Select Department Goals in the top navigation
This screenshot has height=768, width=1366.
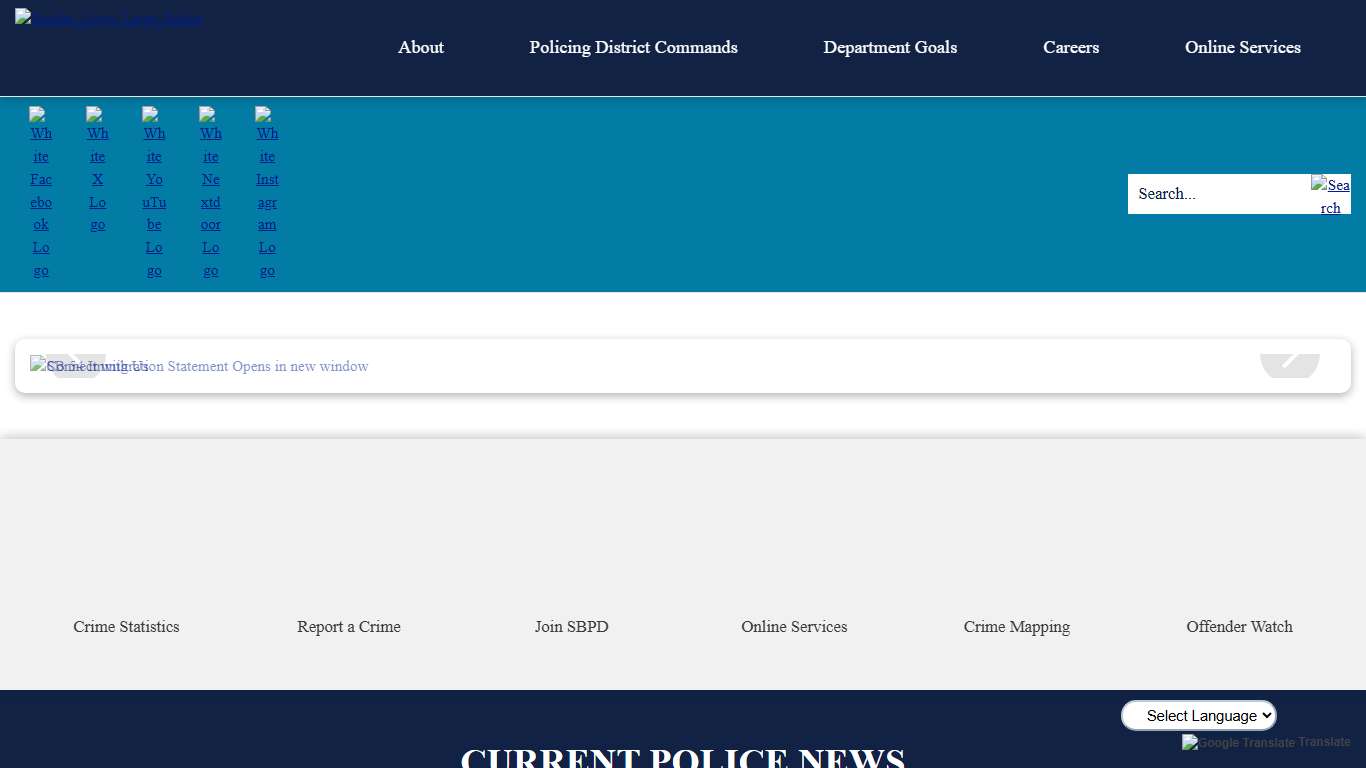(x=890, y=47)
